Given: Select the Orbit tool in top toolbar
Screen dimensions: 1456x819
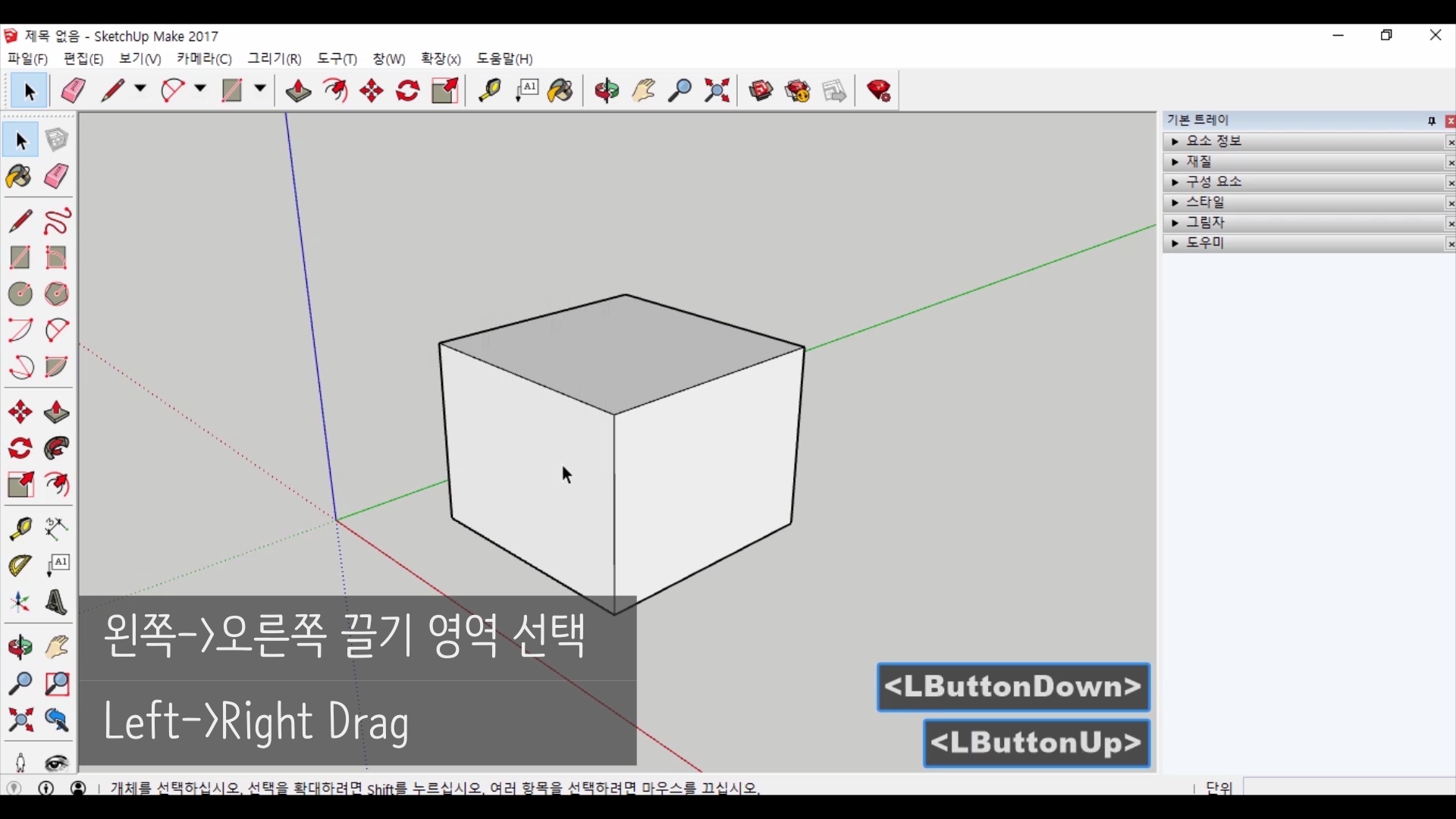Looking at the screenshot, I should tap(607, 91).
